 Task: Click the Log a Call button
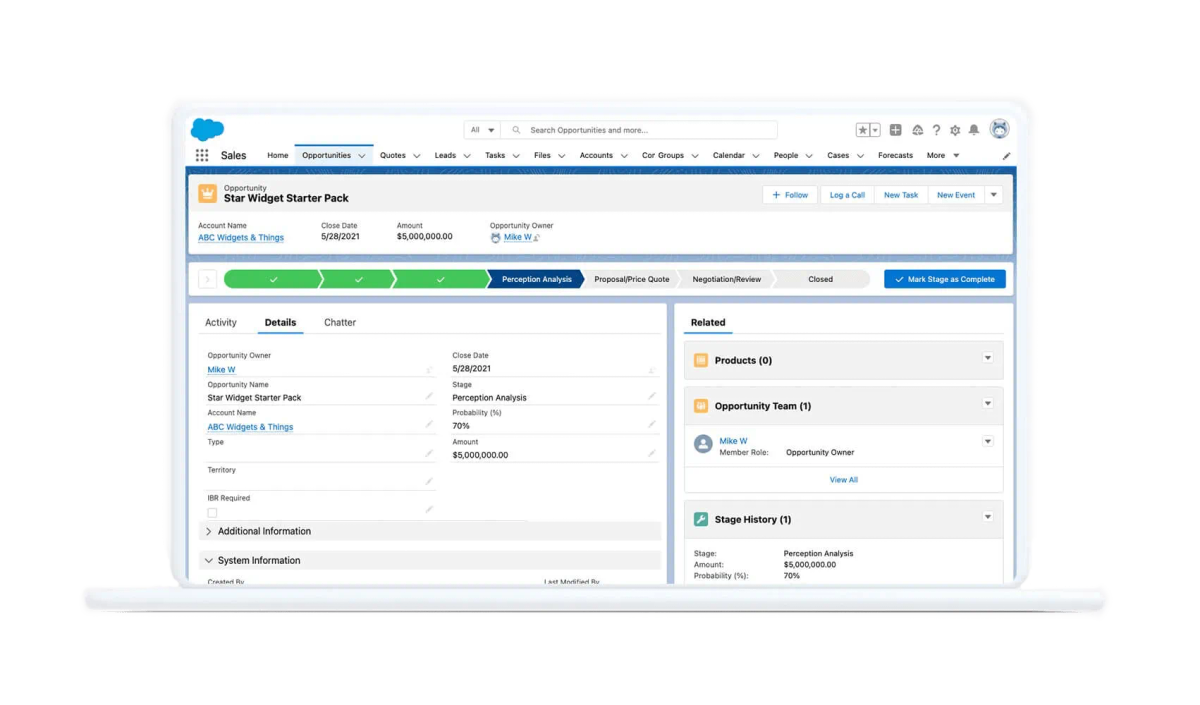[847, 195]
